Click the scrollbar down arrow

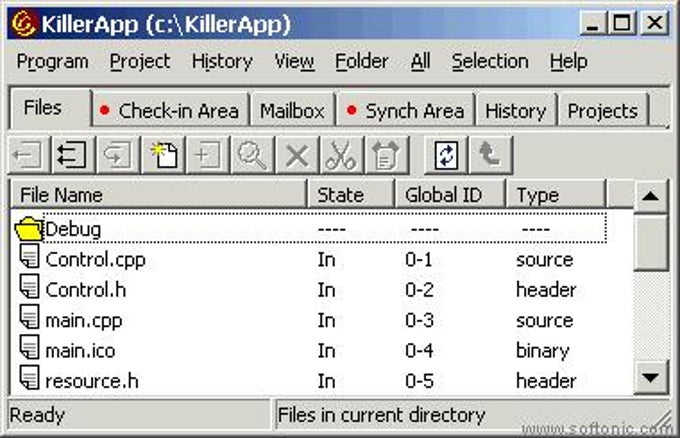tap(650, 377)
